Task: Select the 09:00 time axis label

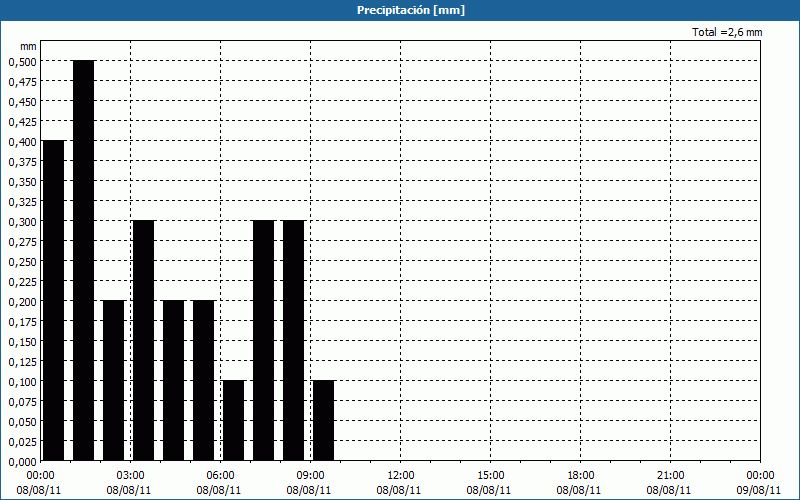Action: [310, 476]
